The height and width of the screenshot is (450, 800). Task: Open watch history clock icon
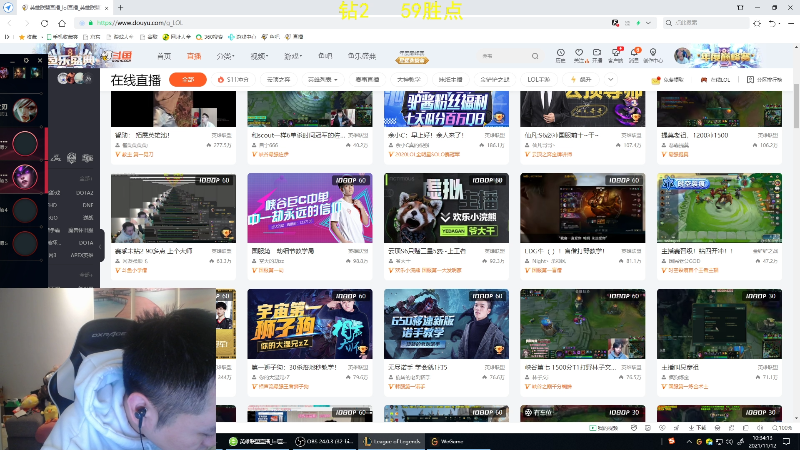[561, 56]
